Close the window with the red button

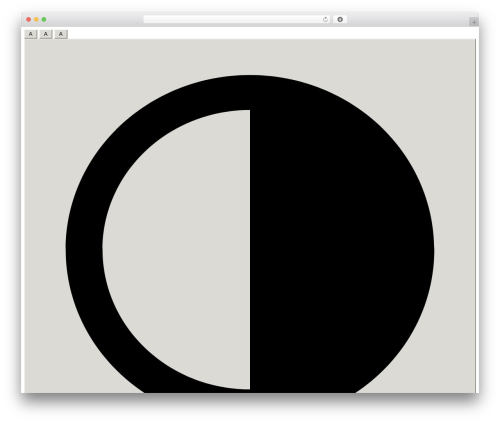(x=29, y=19)
